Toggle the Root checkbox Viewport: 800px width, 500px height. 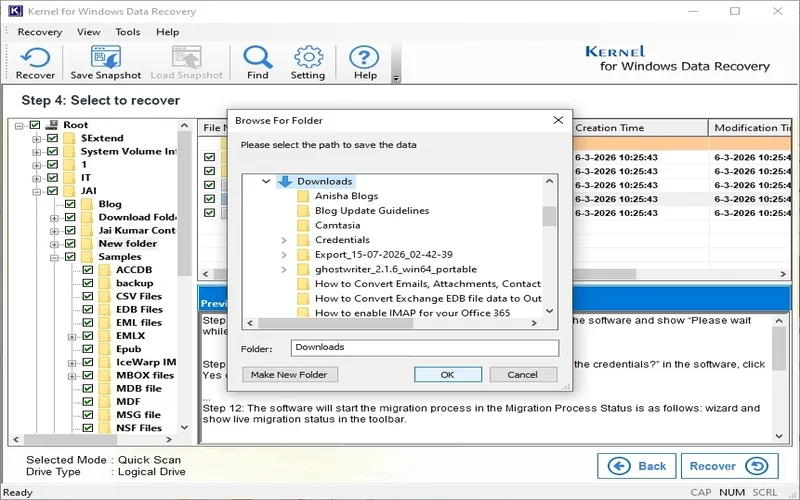[35, 124]
